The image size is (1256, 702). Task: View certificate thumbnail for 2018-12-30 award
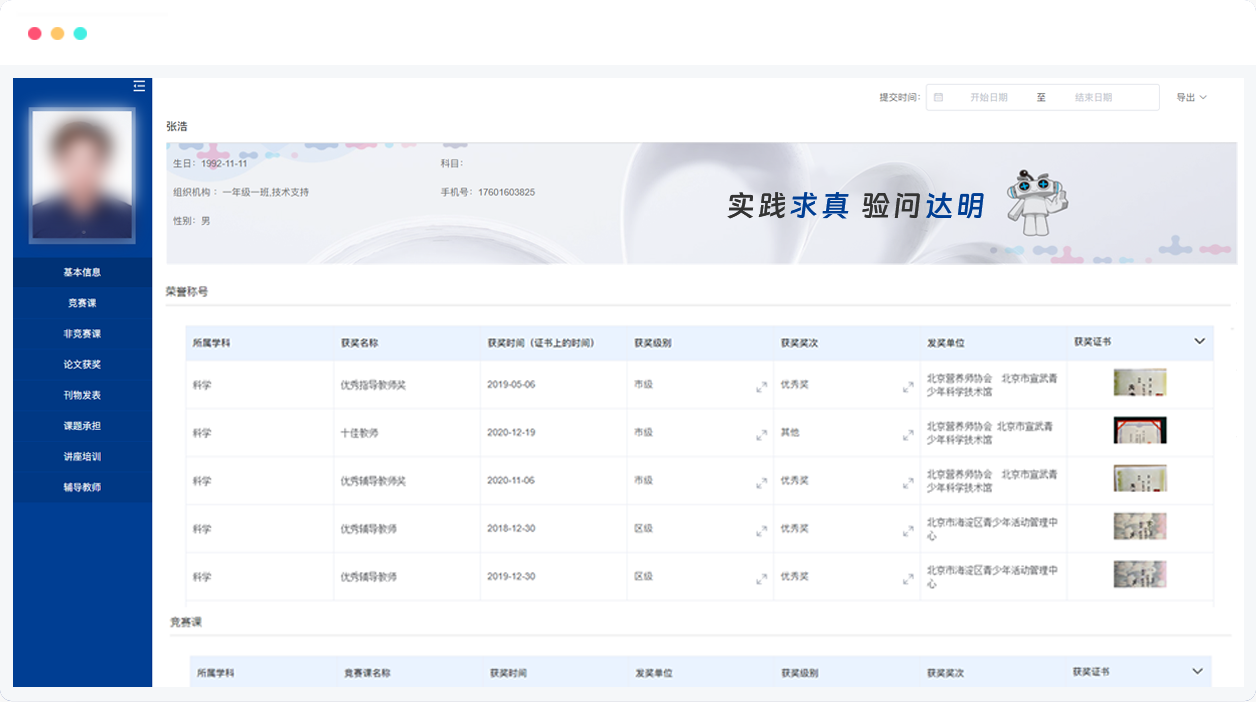[1140, 526]
